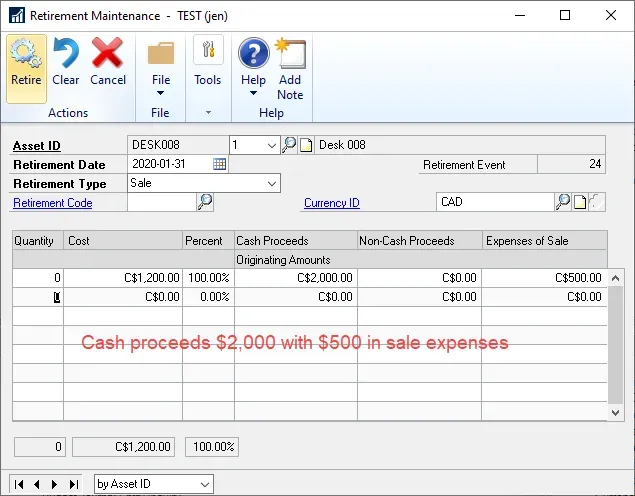The height and width of the screenshot is (496, 635).
Task: Click the Retire action button
Action: click(26, 63)
